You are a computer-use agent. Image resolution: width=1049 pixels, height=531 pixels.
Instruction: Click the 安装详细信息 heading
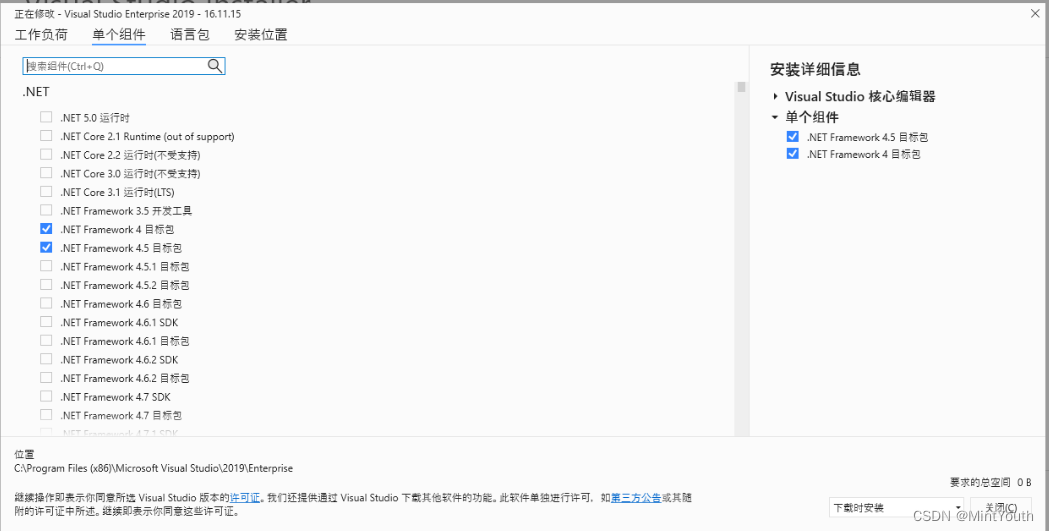pyautogui.click(x=815, y=69)
